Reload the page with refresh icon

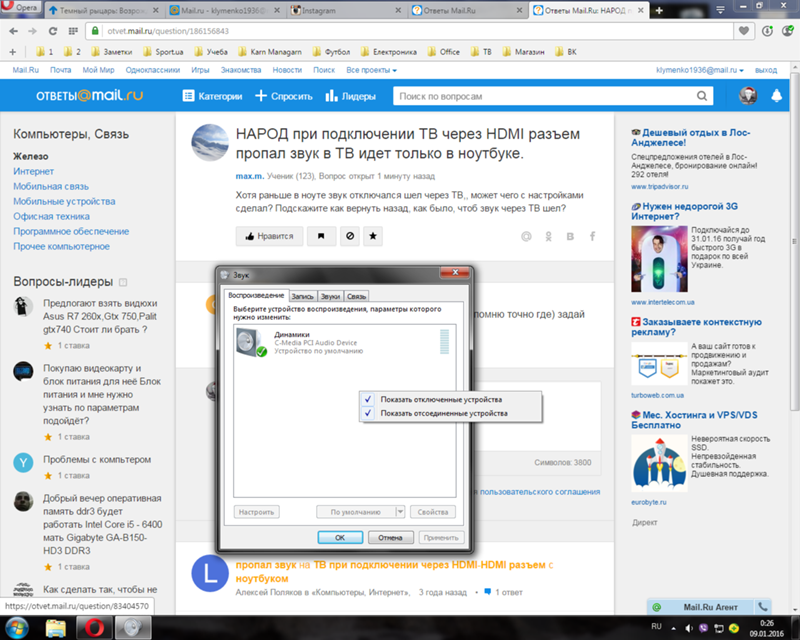point(53,31)
